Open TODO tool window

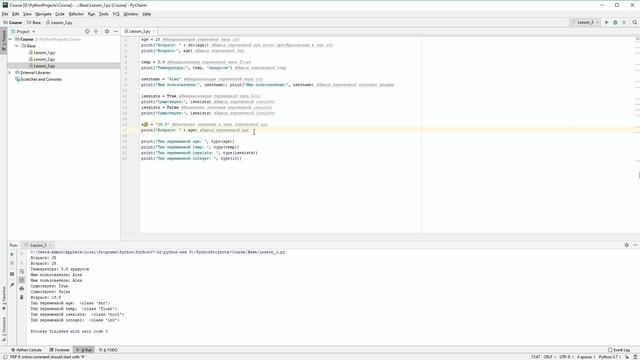108,350
